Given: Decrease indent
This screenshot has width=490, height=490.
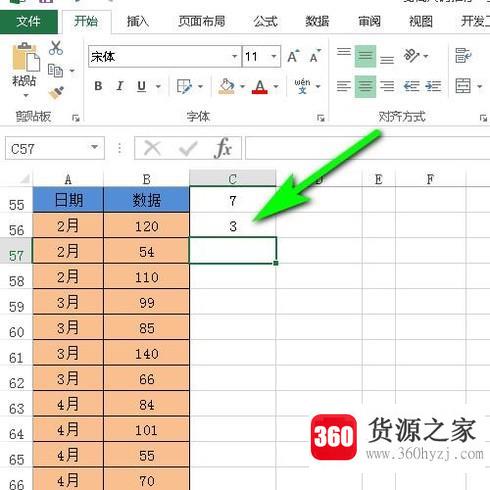Looking at the screenshot, I should click(411, 86).
